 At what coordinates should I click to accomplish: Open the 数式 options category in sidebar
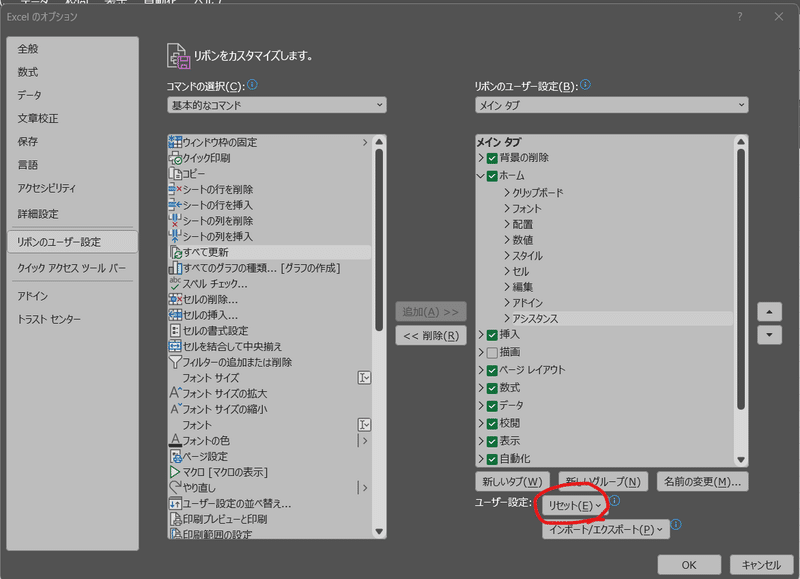pyautogui.click(x=72, y=72)
